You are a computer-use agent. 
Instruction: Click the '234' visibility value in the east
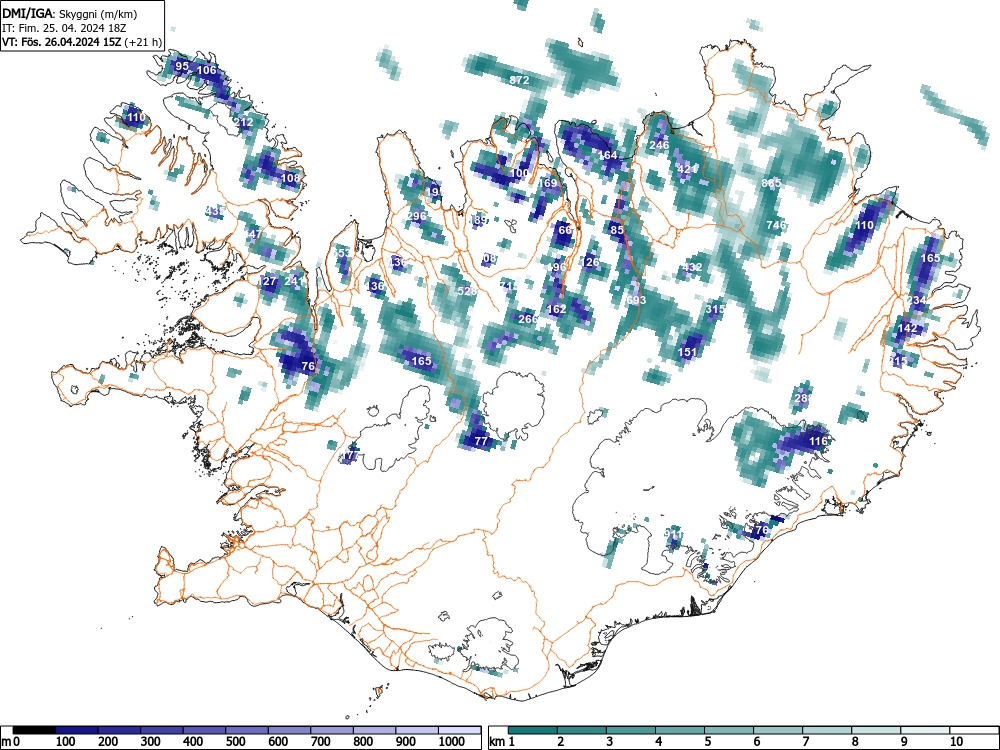click(916, 300)
